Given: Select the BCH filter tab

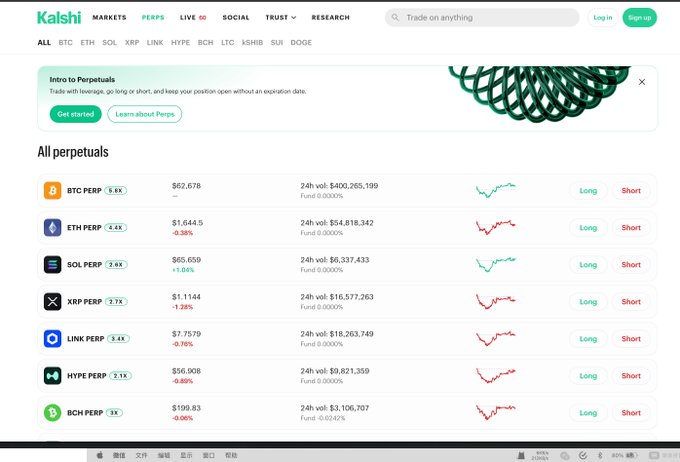Looking at the screenshot, I should (x=205, y=43).
